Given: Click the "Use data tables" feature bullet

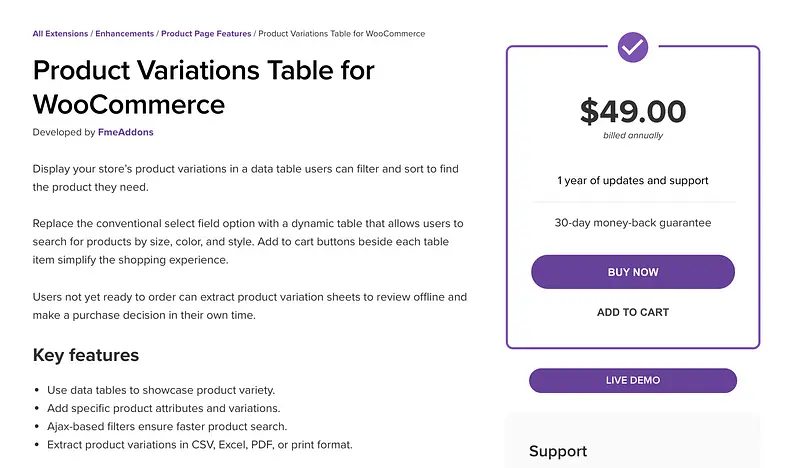Looking at the screenshot, I should [160, 390].
